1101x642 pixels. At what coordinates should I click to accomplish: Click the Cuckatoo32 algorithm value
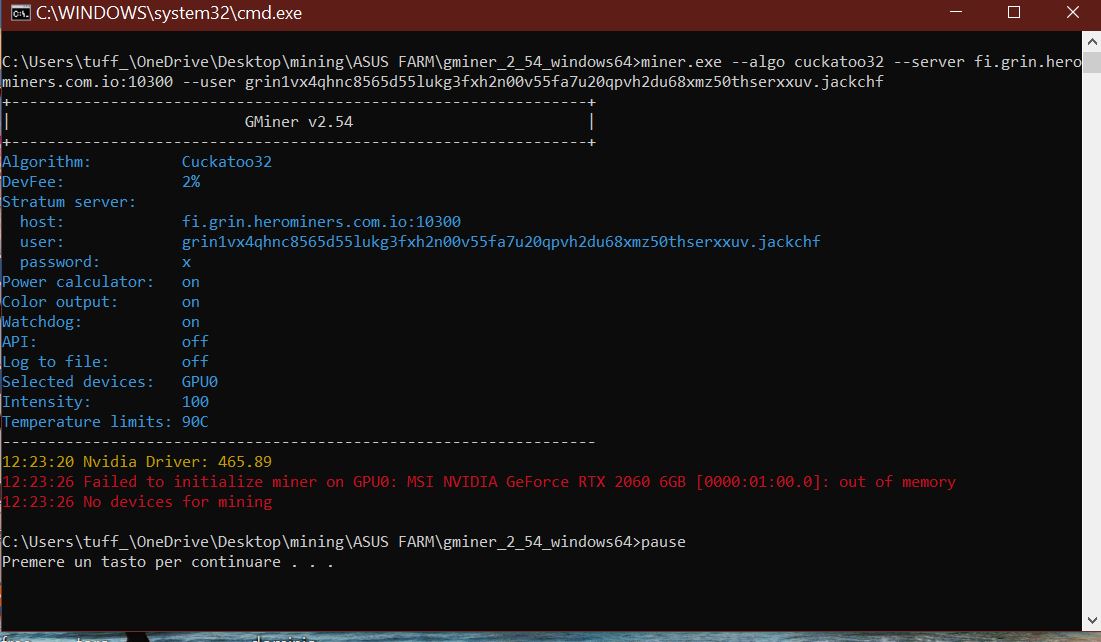click(x=227, y=162)
